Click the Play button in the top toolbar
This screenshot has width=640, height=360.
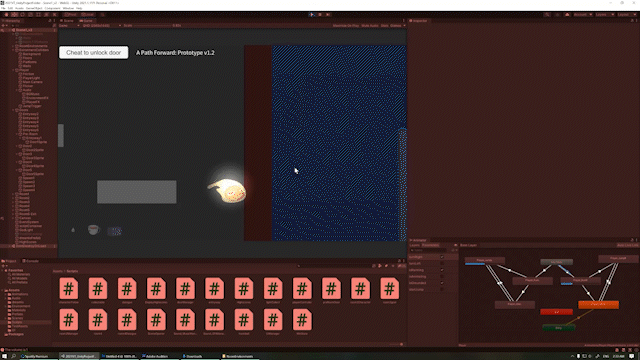click(312, 15)
